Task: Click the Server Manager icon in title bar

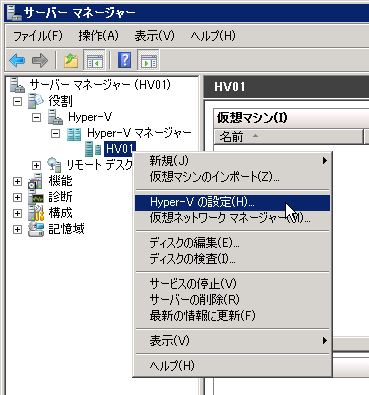Action: 14,13
